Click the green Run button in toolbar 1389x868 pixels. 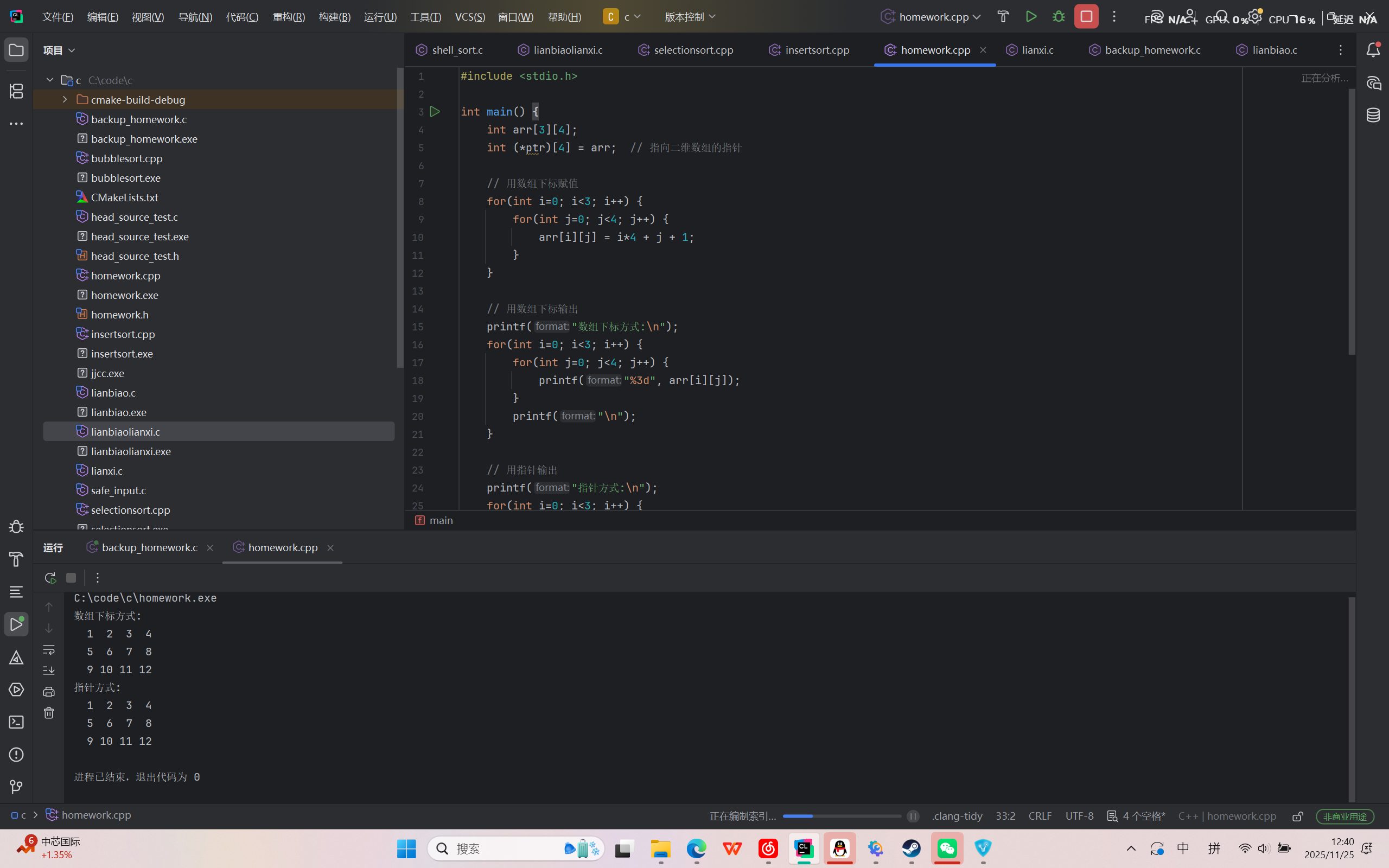click(x=1031, y=17)
